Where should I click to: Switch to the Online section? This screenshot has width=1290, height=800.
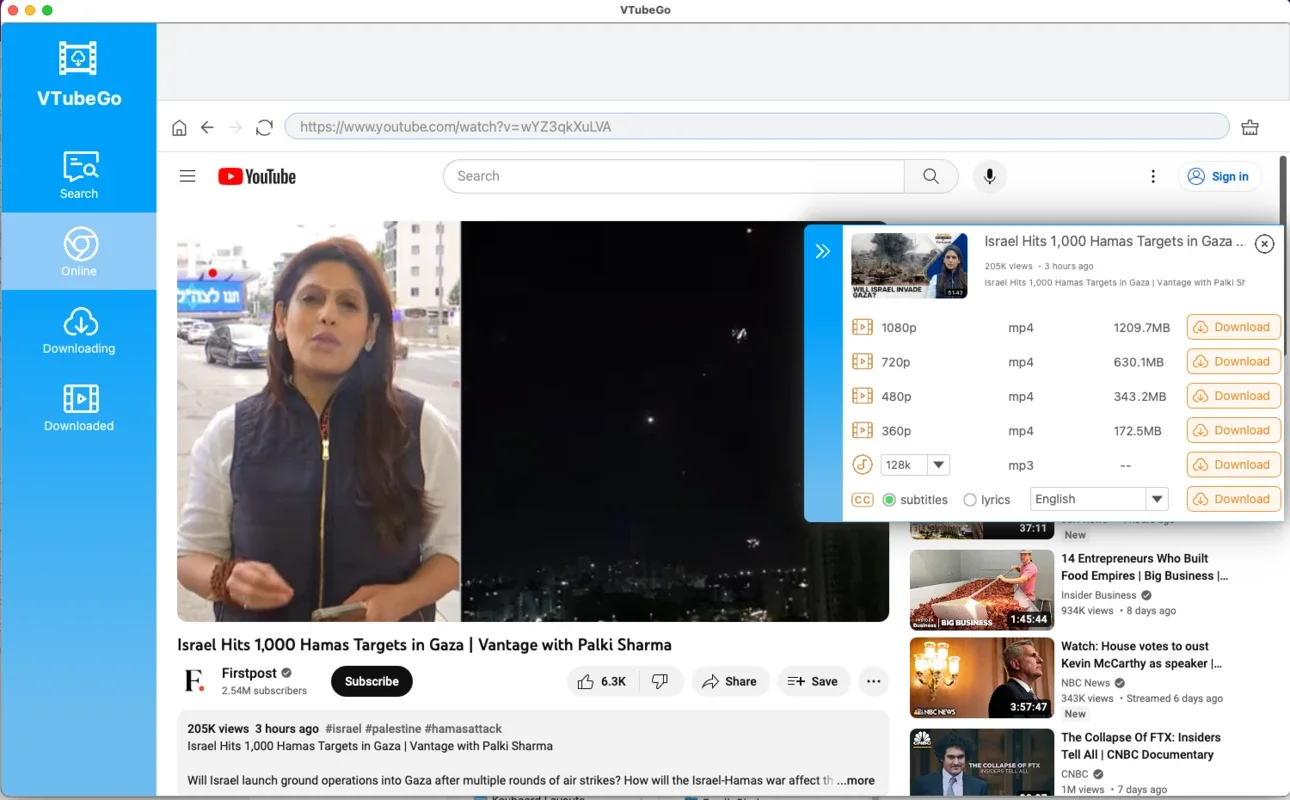tap(79, 252)
